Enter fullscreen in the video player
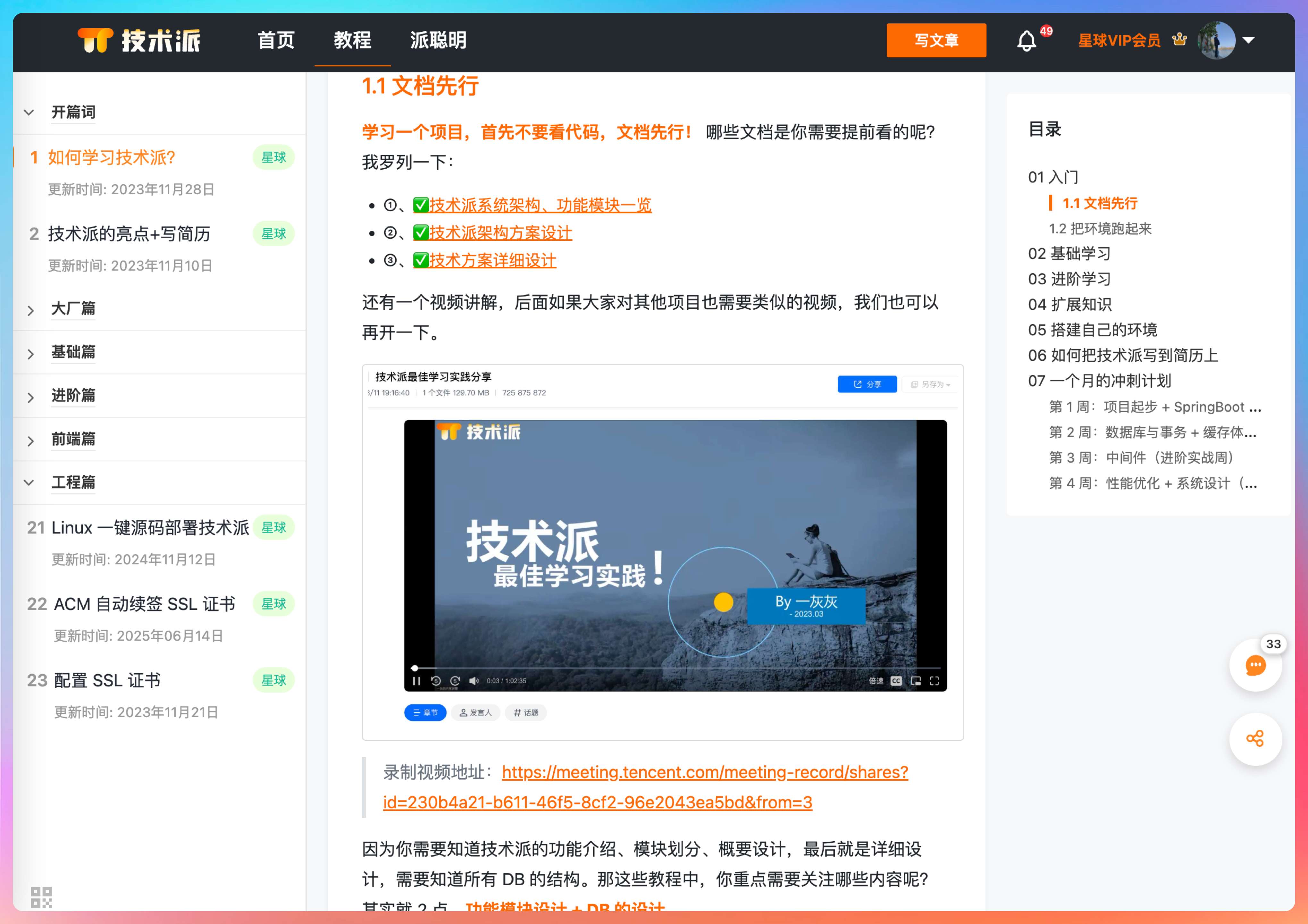This screenshot has height=924, width=1308. click(934, 681)
